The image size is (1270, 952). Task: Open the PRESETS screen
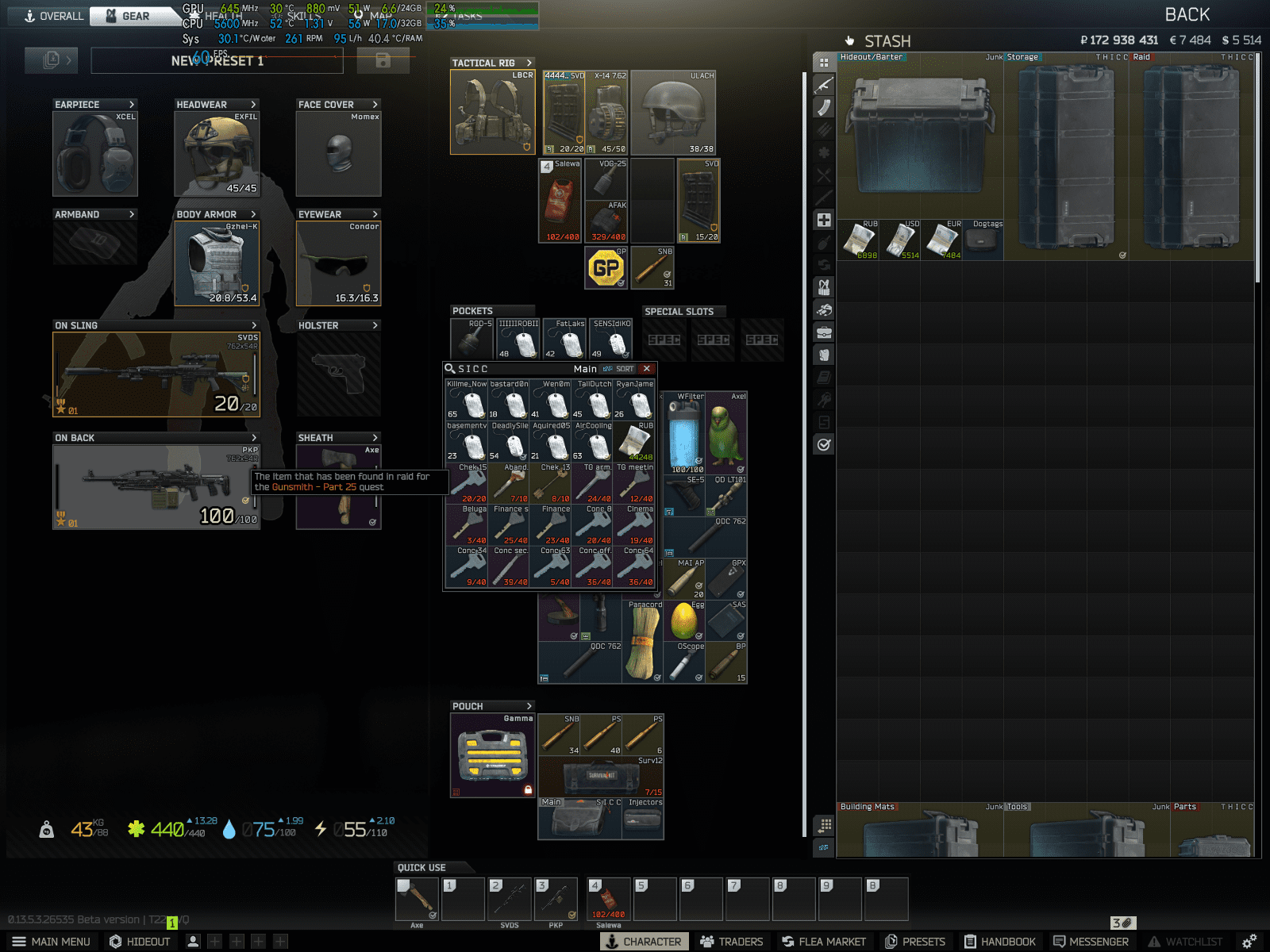click(915, 942)
